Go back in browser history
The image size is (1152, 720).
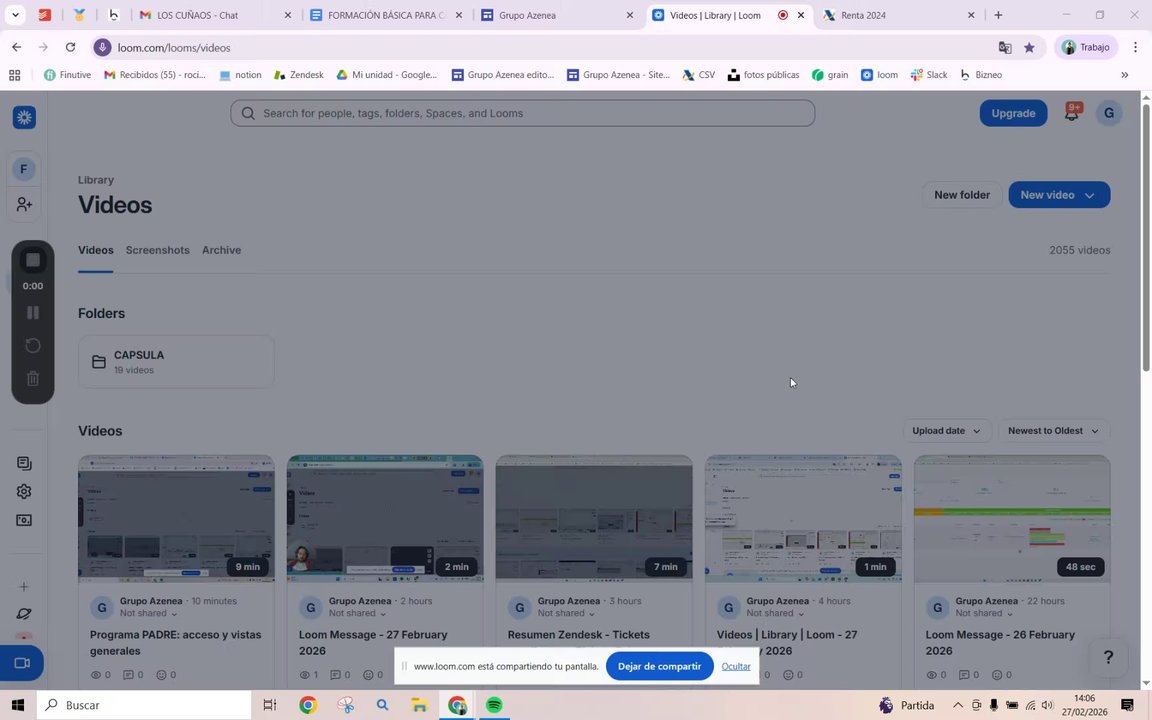[x=16, y=47]
